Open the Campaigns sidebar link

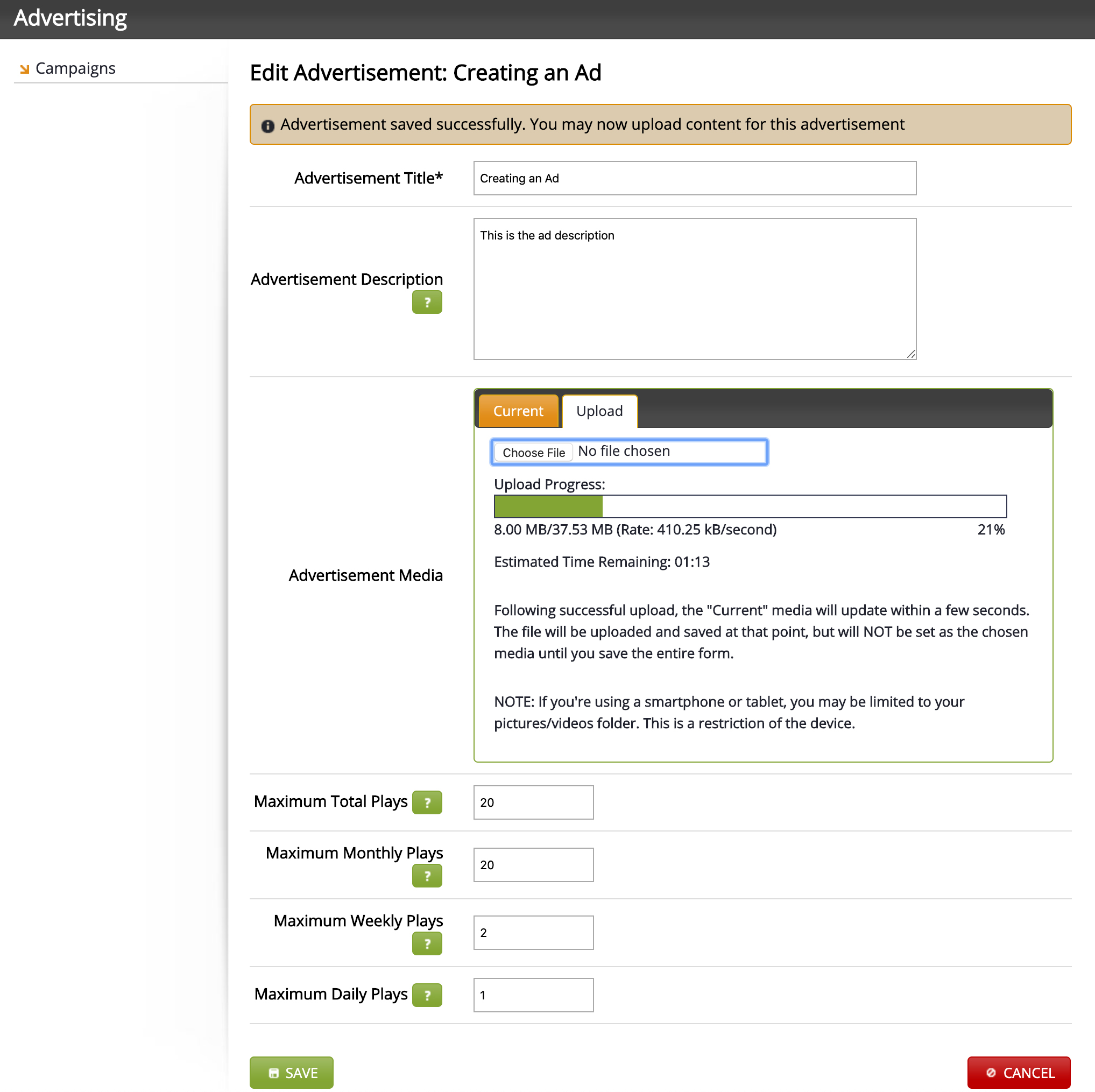[x=75, y=68]
